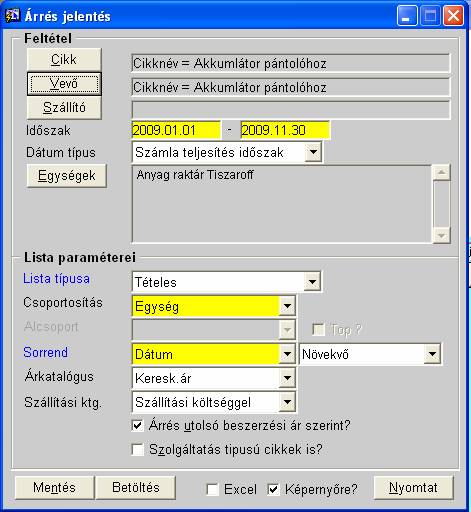This screenshot has width=471, height=512.
Task: Expand the Dátum típus dropdown
Action: click(x=313, y=152)
